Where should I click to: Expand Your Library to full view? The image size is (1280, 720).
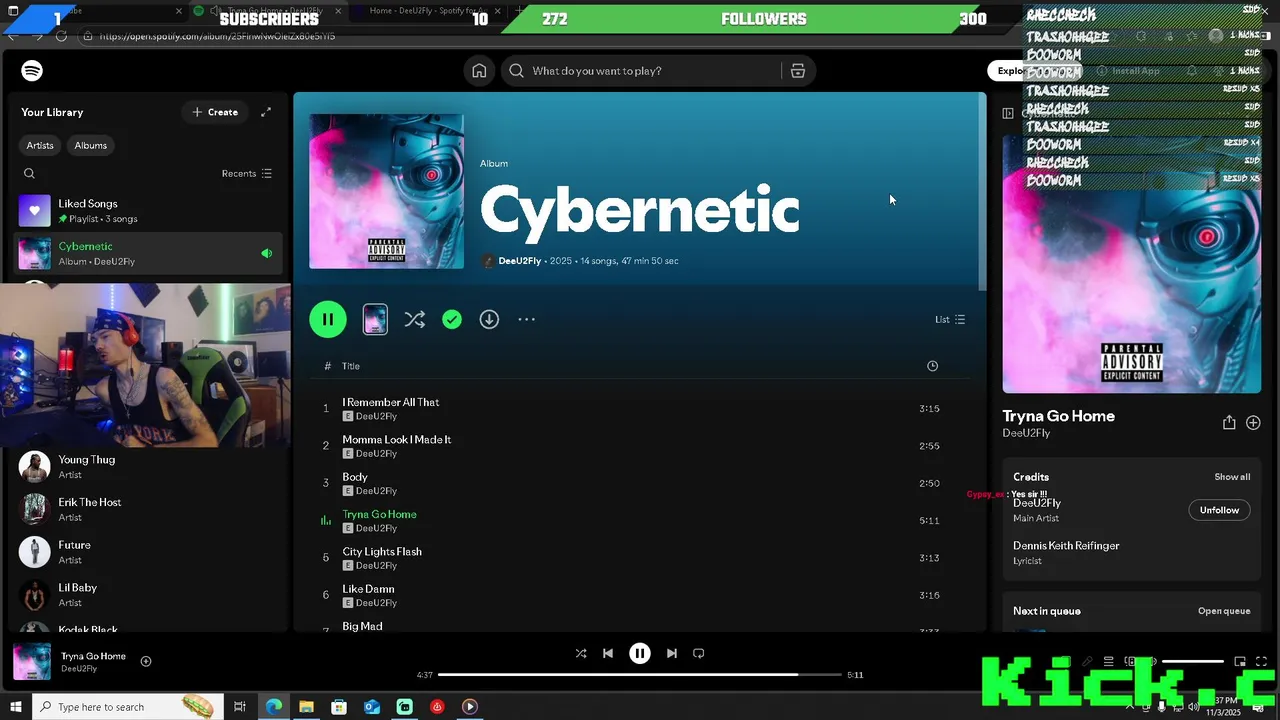(266, 112)
